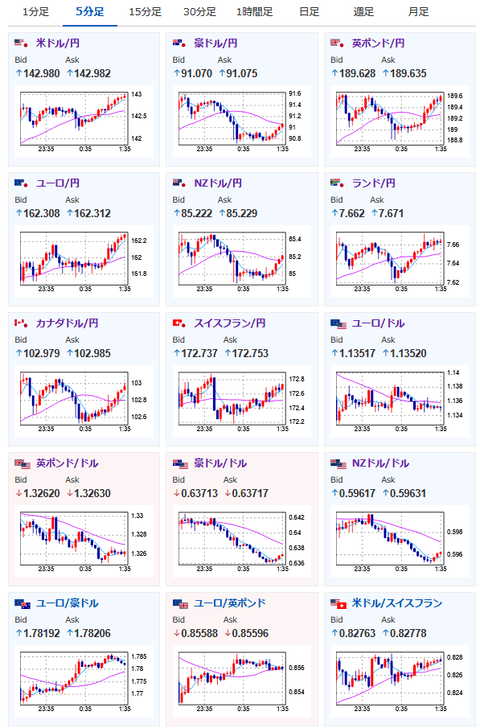Click the Australia flag icon for 豪ドル/円

point(179,43)
